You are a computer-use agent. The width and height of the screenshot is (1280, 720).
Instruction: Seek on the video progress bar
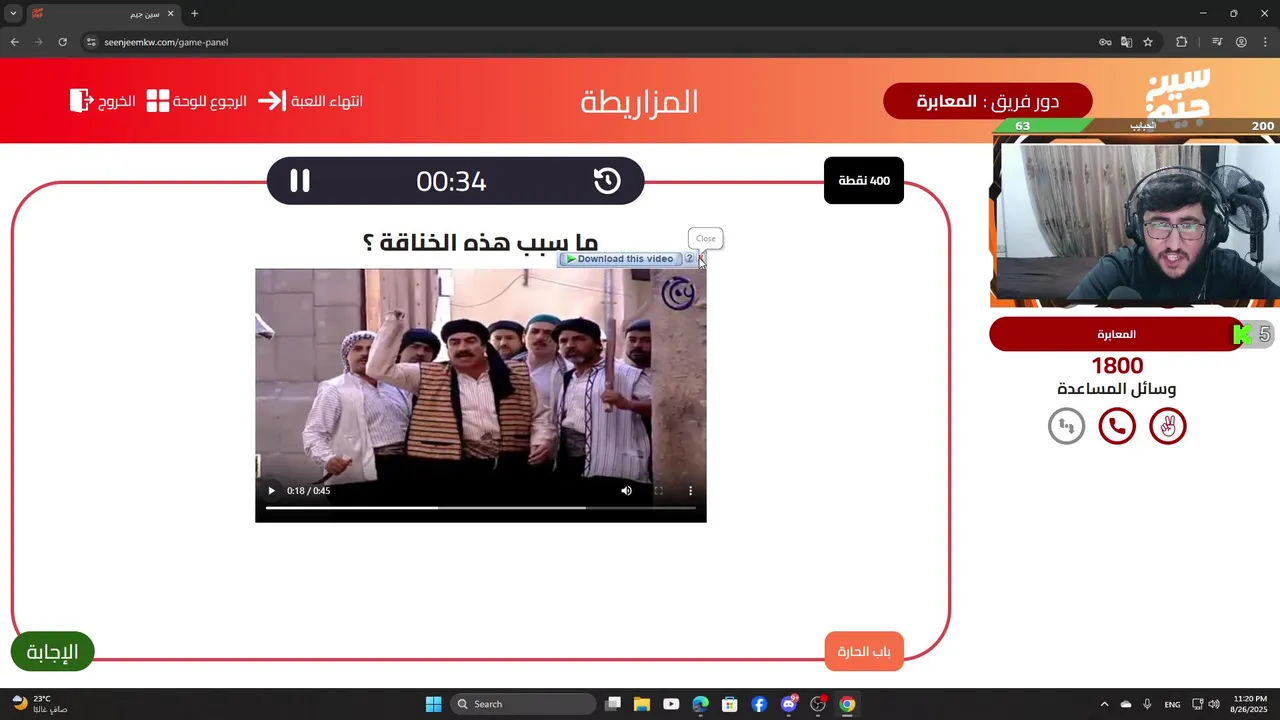point(480,508)
